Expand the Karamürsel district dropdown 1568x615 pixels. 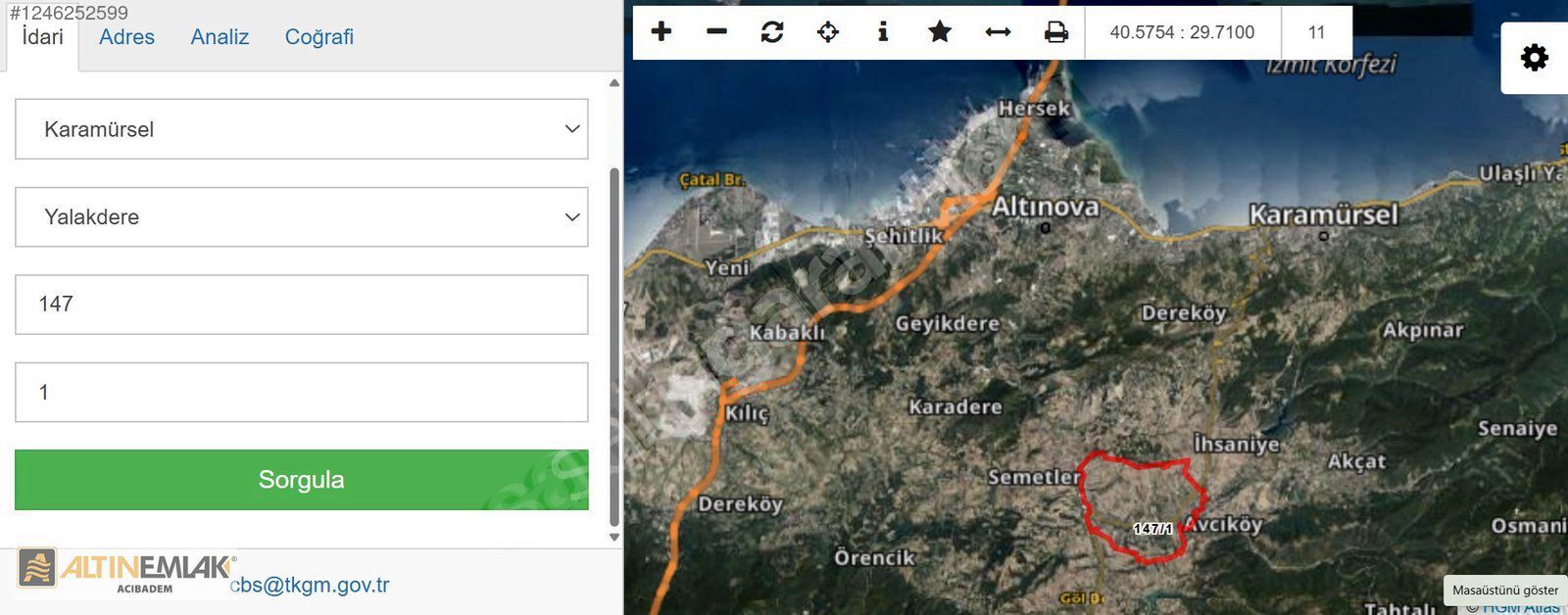pyautogui.click(x=301, y=129)
